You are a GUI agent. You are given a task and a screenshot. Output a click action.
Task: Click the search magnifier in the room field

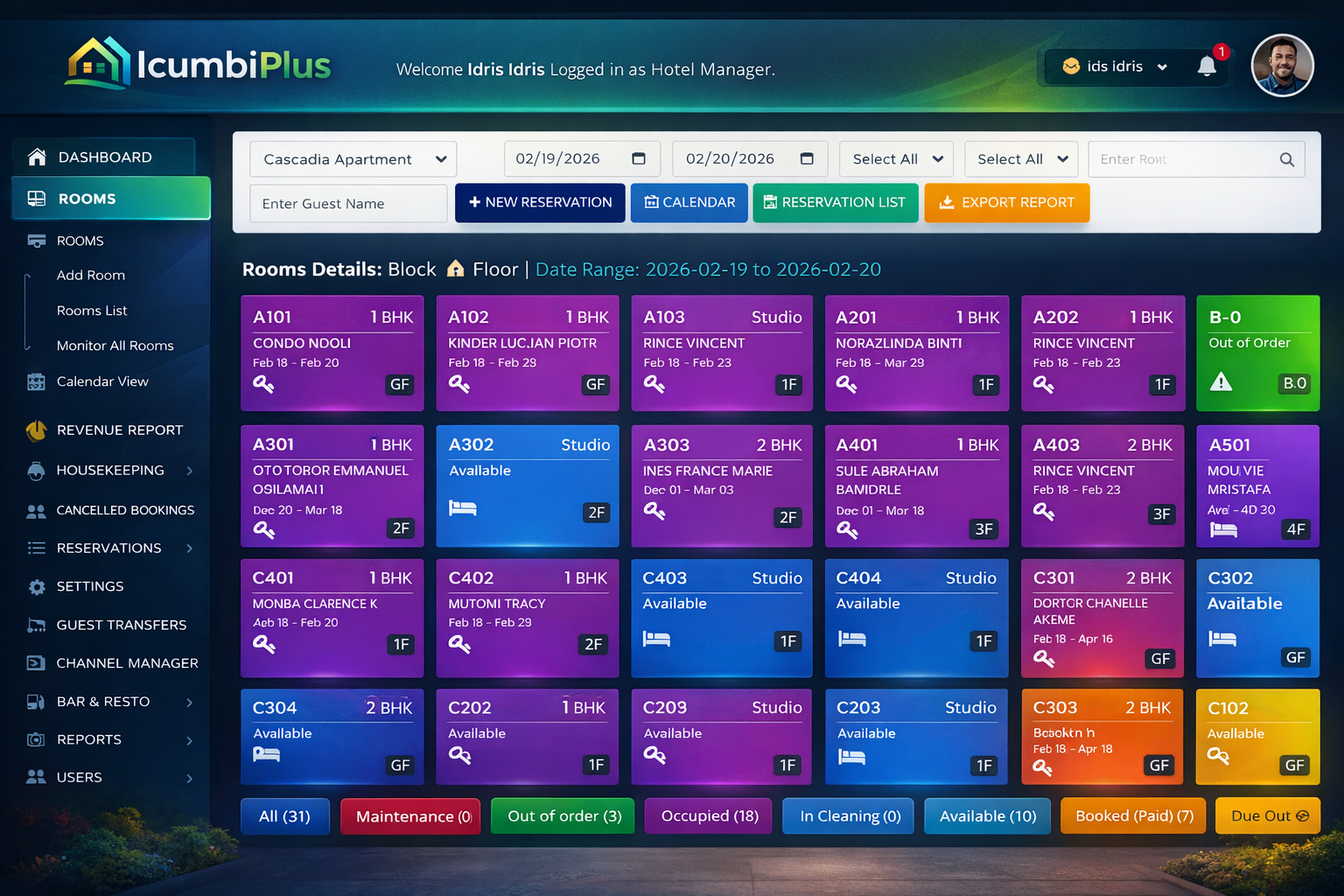pyautogui.click(x=1286, y=159)
